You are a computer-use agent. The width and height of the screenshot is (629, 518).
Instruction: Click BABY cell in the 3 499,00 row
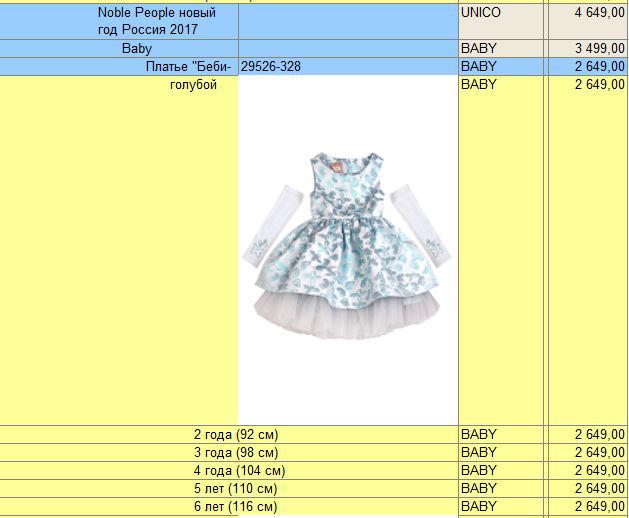tap(479, 48)
